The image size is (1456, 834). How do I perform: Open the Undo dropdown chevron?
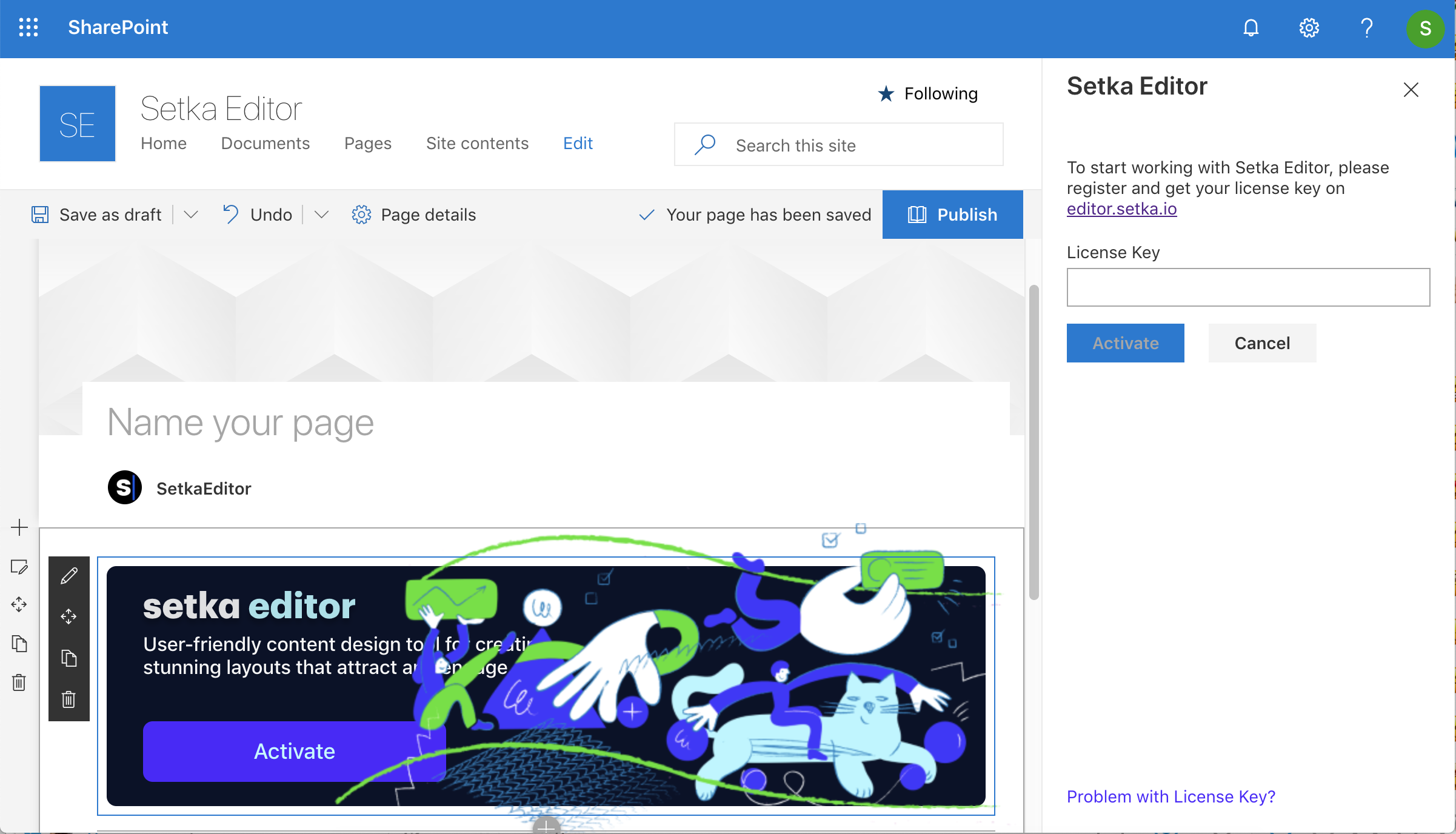point(321,215)
